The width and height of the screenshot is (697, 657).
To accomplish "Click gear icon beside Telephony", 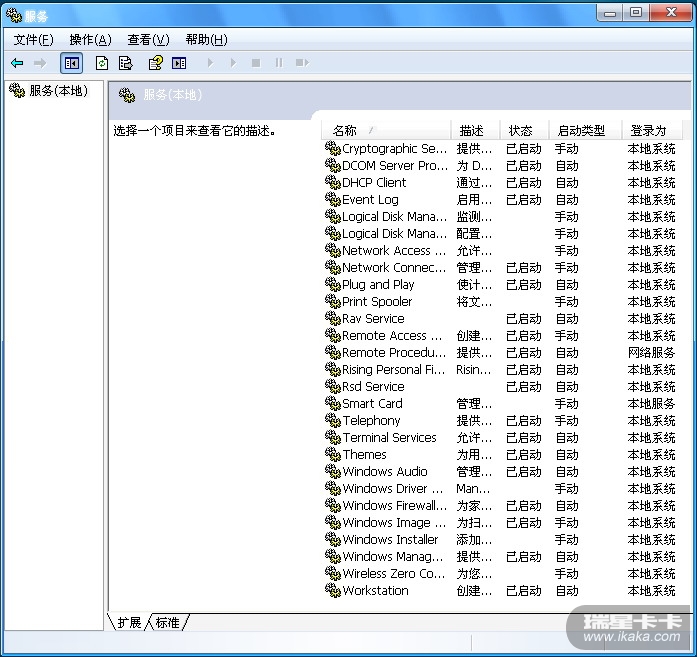I will 332,420.
